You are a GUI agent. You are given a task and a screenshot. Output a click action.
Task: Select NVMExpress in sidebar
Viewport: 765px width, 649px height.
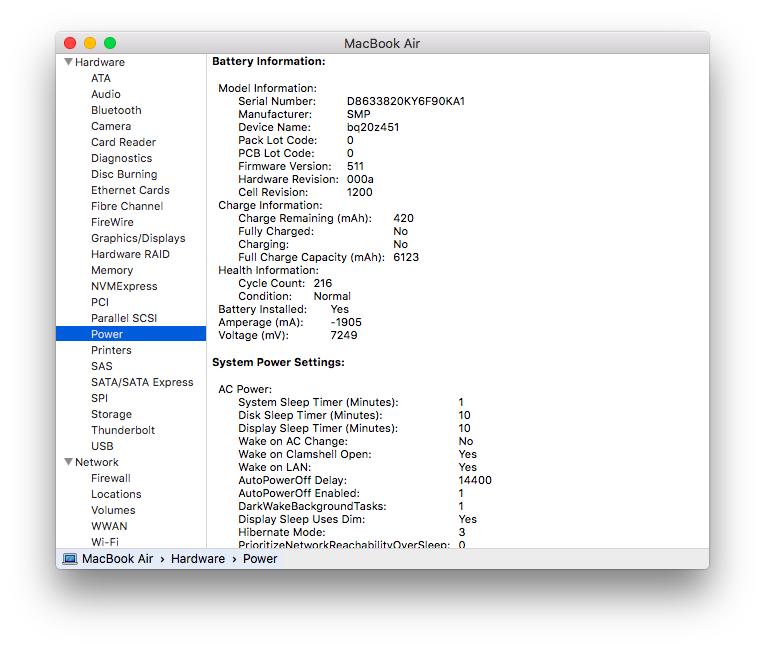[124, 286]
